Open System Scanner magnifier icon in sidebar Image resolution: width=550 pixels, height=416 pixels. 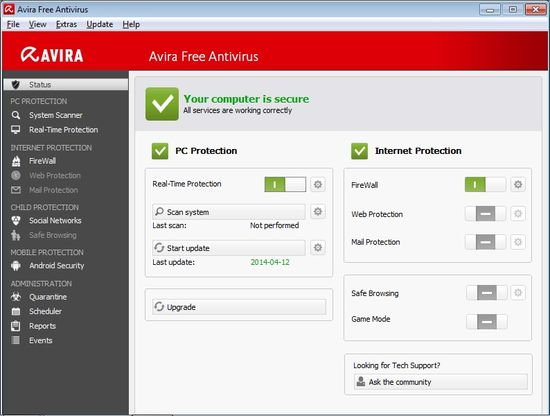point(15,115)
